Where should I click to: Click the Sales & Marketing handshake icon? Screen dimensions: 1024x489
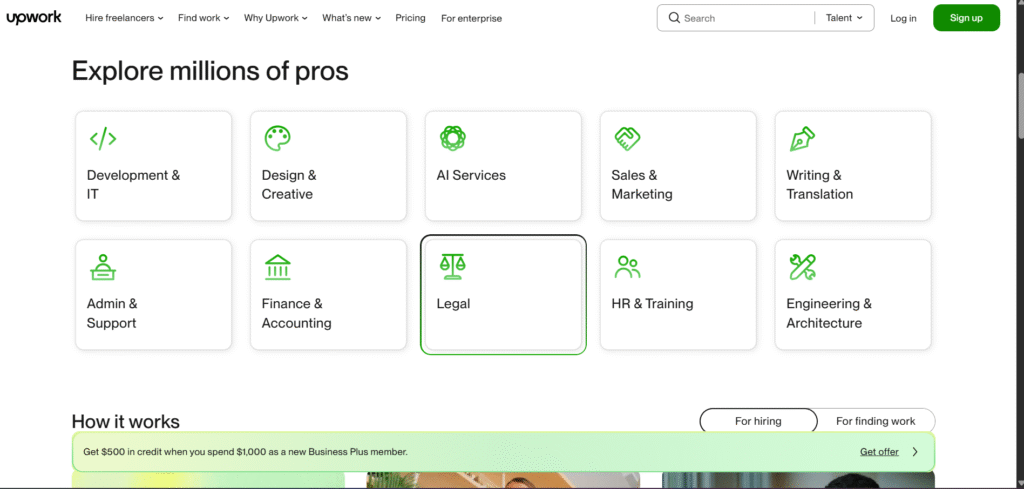click(x=627, y=138)
